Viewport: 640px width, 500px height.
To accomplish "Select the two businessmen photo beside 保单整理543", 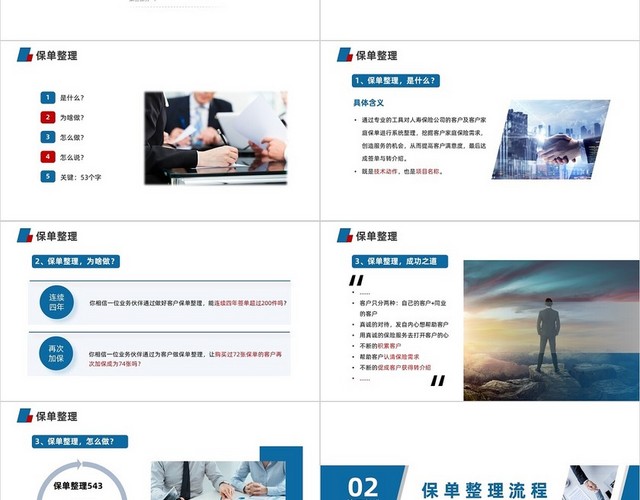I will coord(218,480).
